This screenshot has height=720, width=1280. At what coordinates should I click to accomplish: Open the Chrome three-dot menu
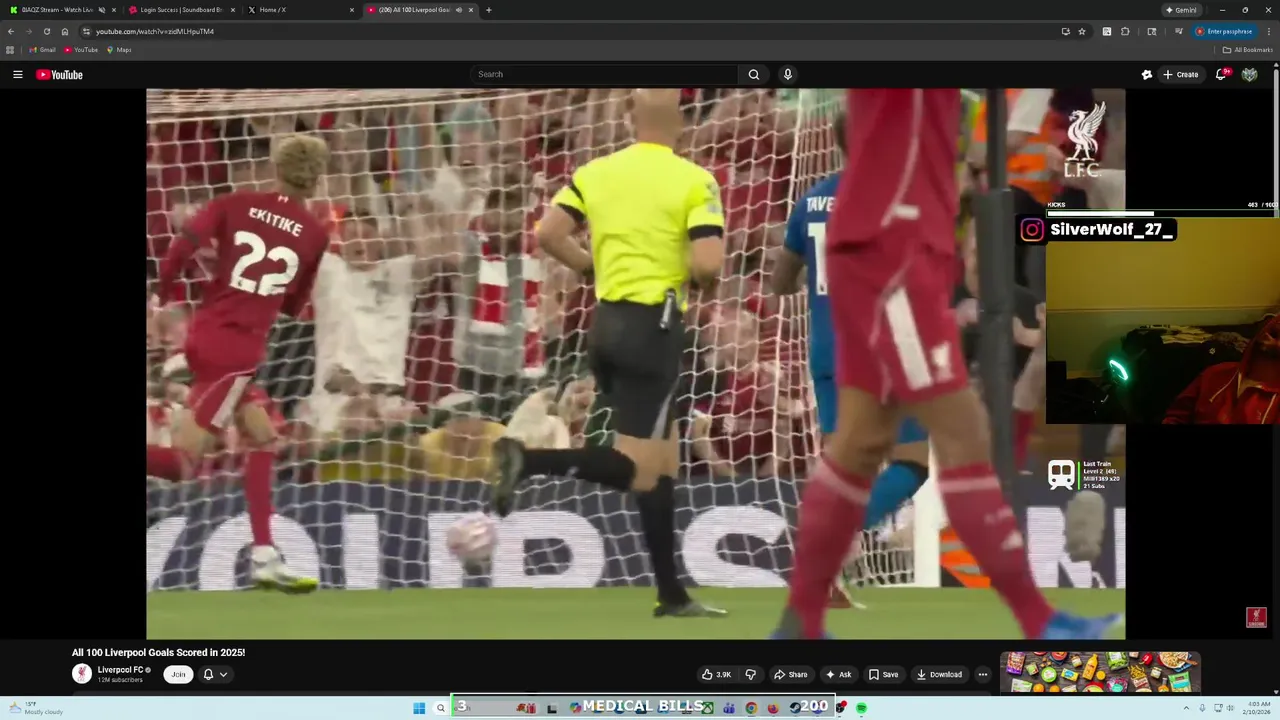coord(1268,32)
